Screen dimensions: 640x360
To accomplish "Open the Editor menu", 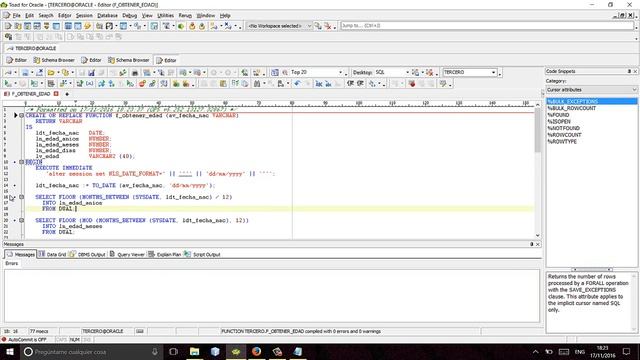I will [x=64, y=16].
